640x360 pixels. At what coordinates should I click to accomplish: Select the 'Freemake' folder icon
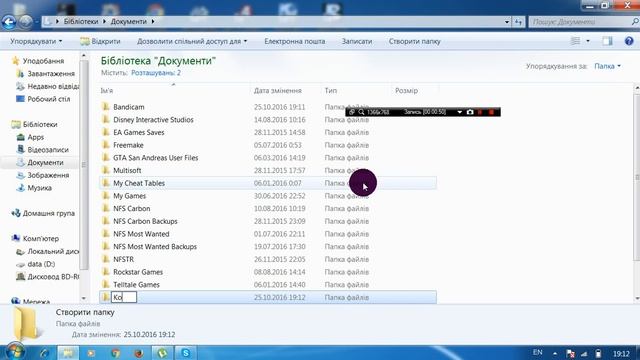click(x=106, y=144)
